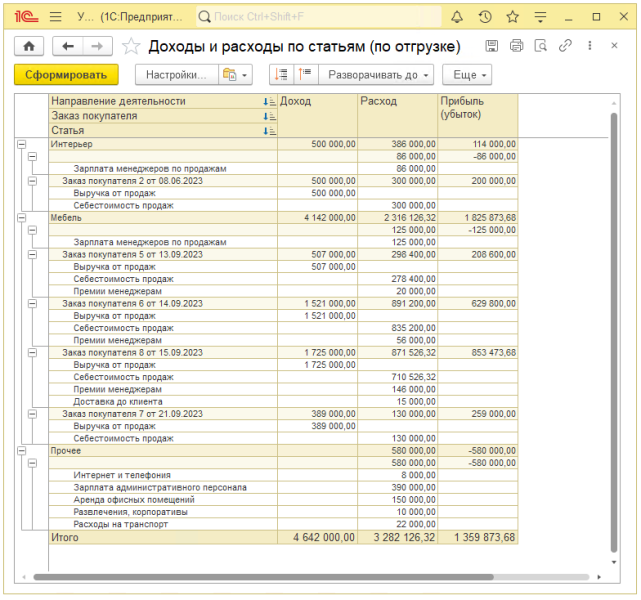This screenshot has height=600, width=641.
Task: Open notifications bell in the top bar
Action: pos(457,17)
